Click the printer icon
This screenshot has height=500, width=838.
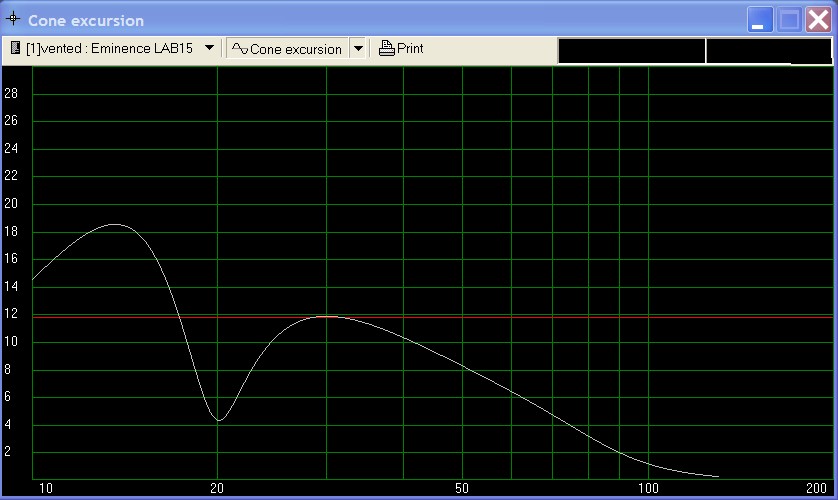tap(386, 48)
